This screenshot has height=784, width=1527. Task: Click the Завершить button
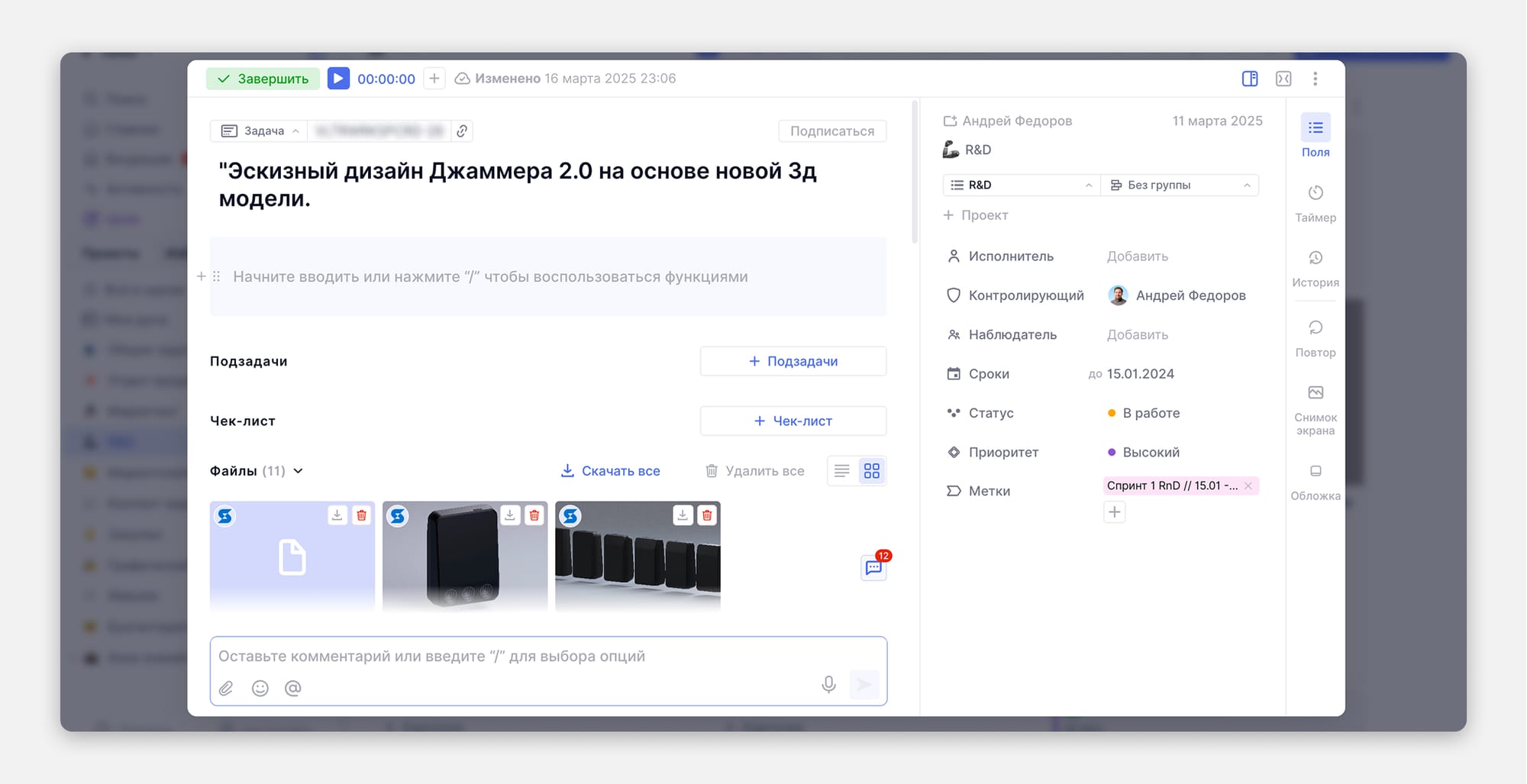click(263, 79)
